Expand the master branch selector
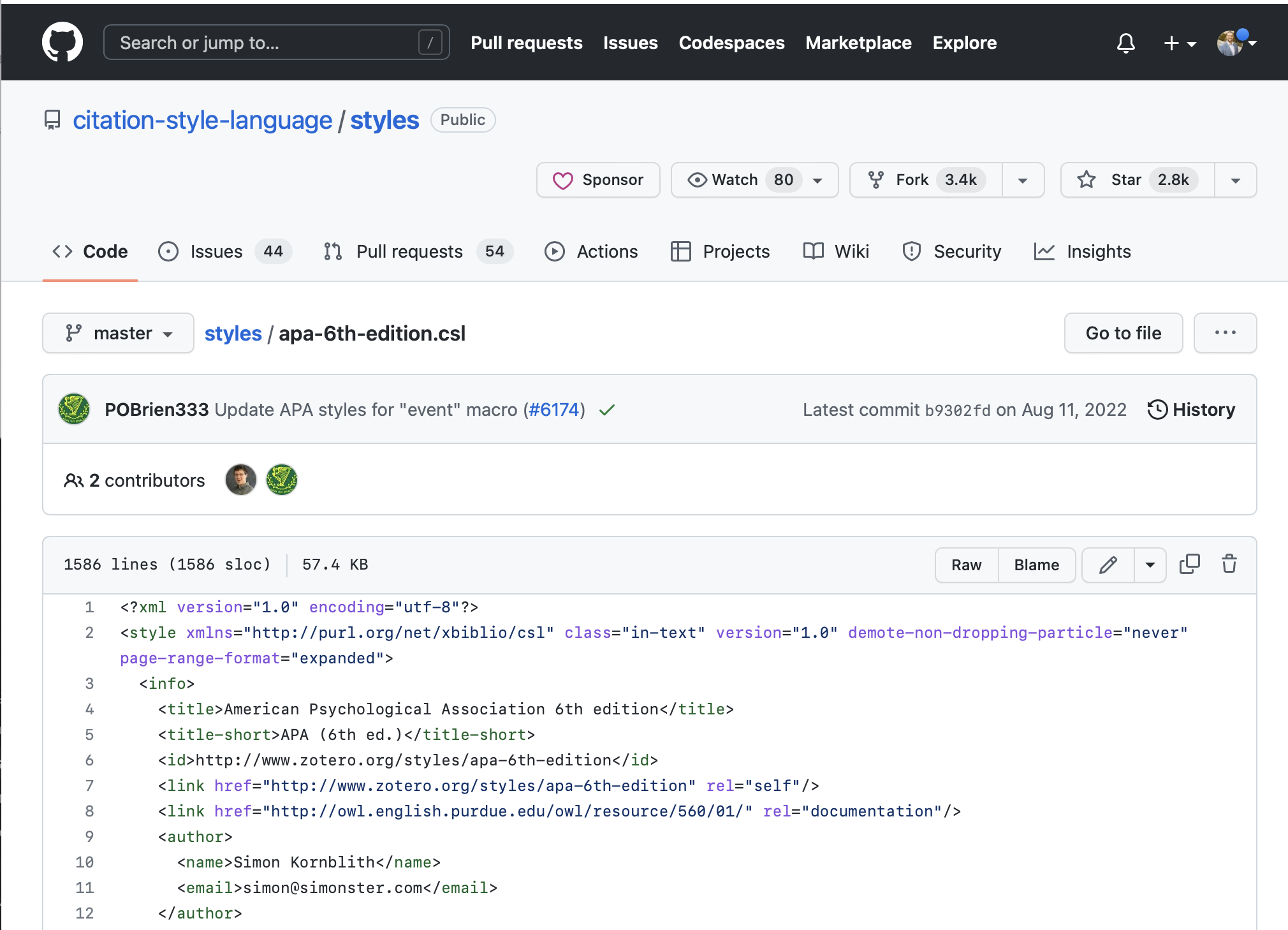Screen dimensions: 1288x930 (117, 333)
